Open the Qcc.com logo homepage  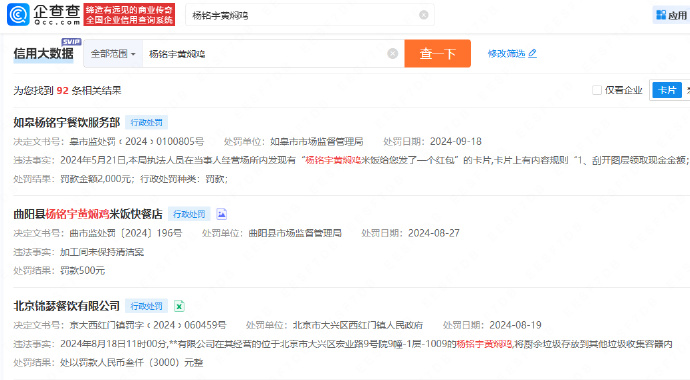coord(44,14)
